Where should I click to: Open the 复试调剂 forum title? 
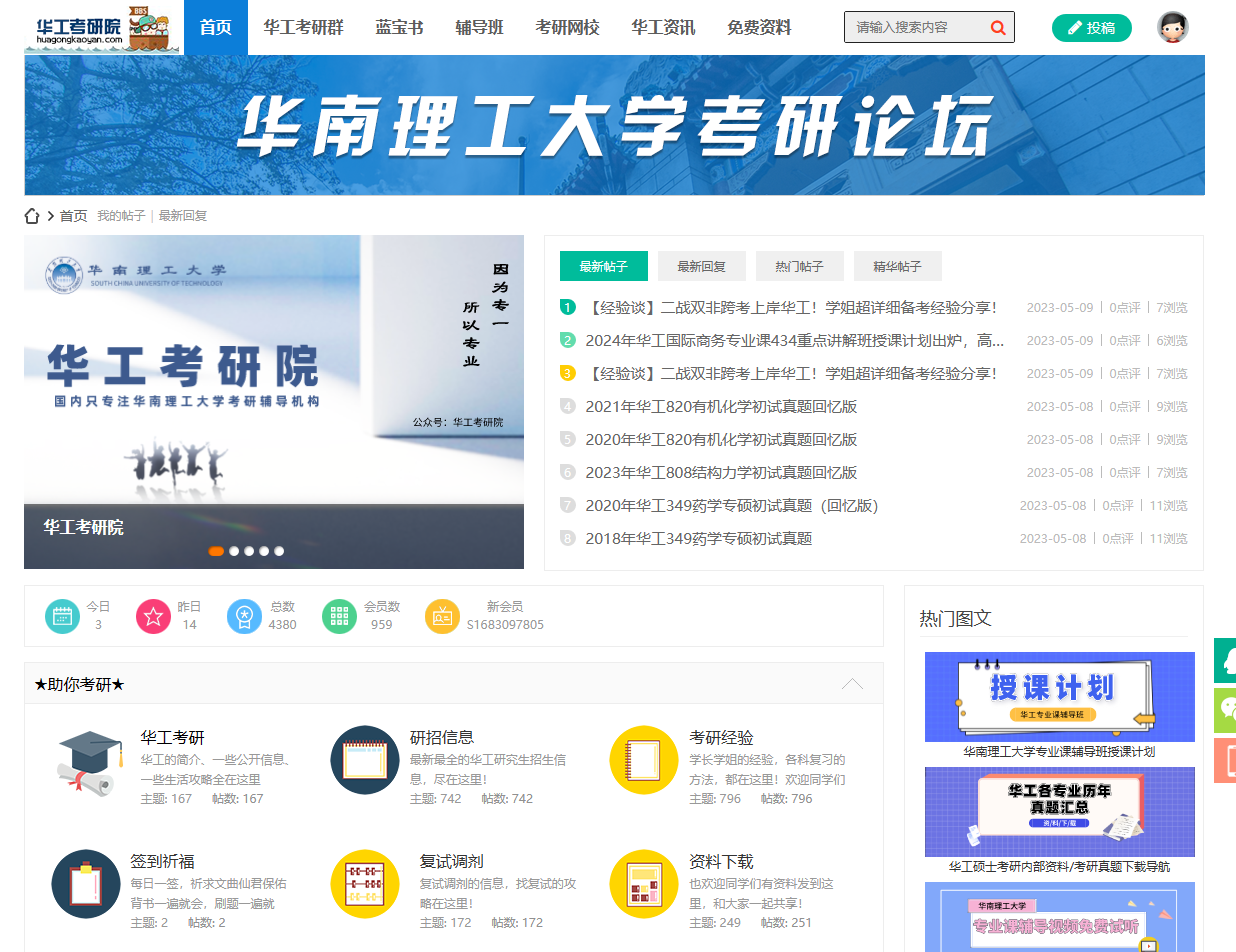[x=452, y=861]
